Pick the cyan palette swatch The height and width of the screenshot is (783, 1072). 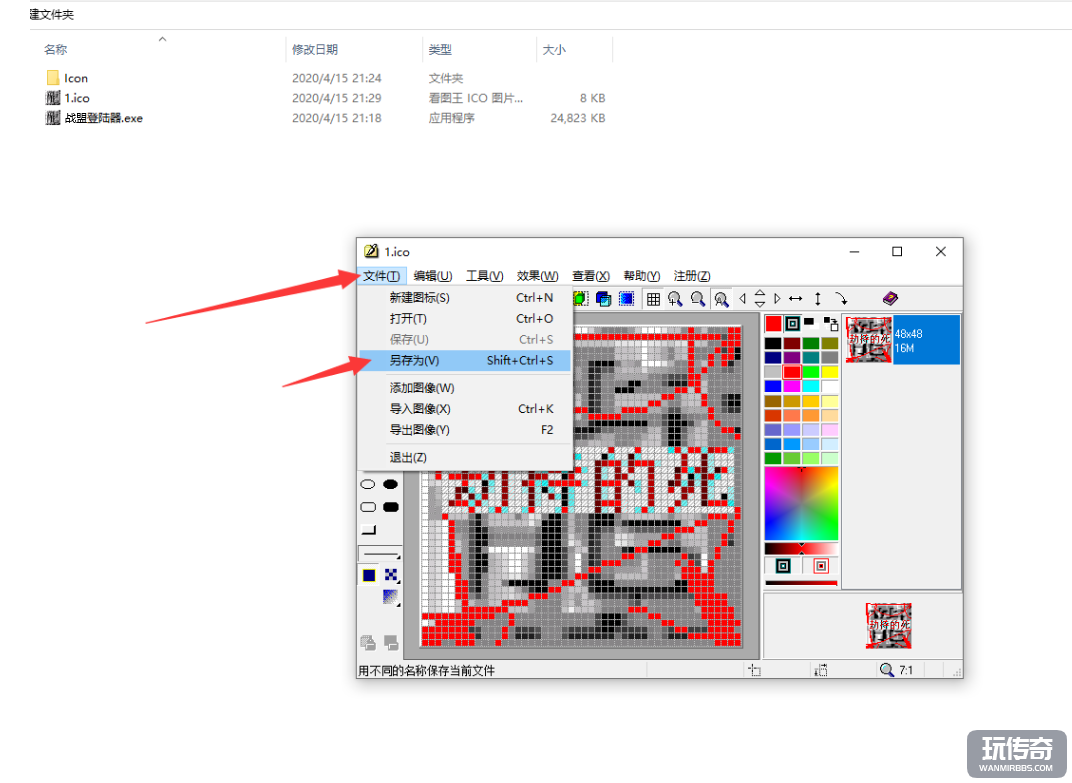coord(811,386)
